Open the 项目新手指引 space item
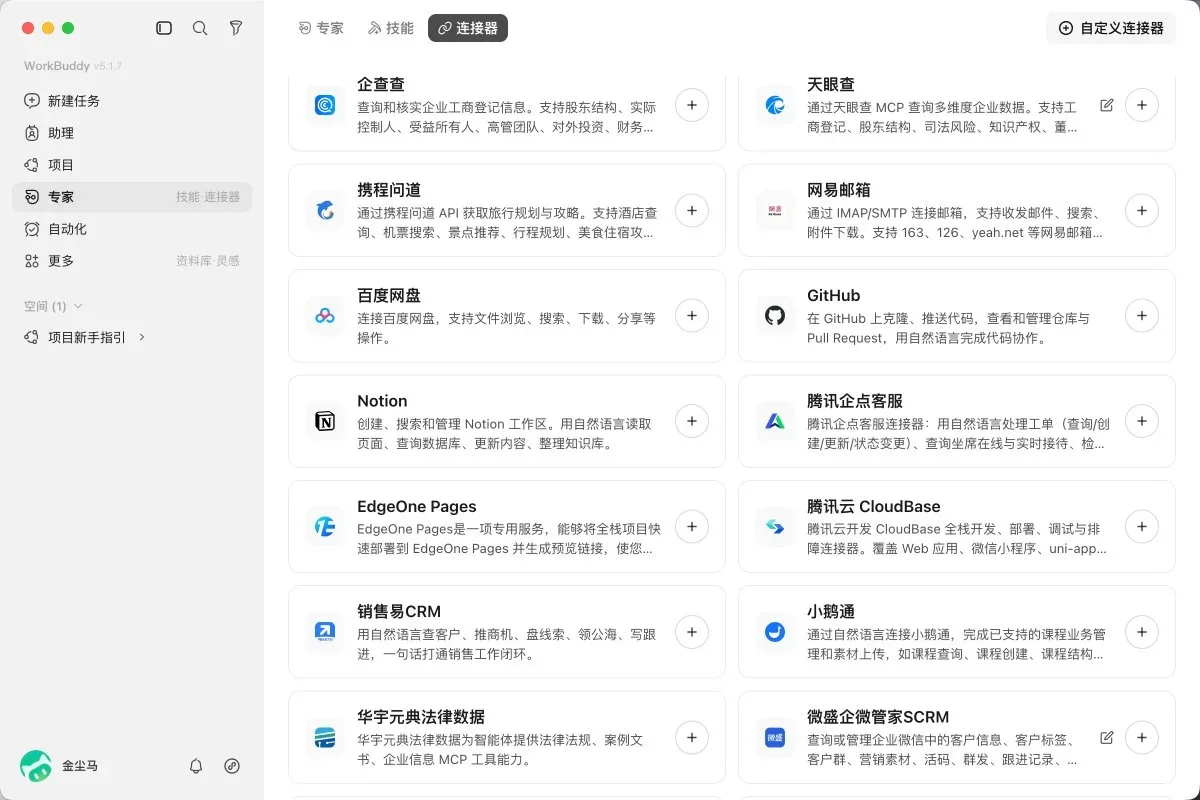Image resolution: width=1200 pixels, height=800 pixels. click(x=132, y=337)
